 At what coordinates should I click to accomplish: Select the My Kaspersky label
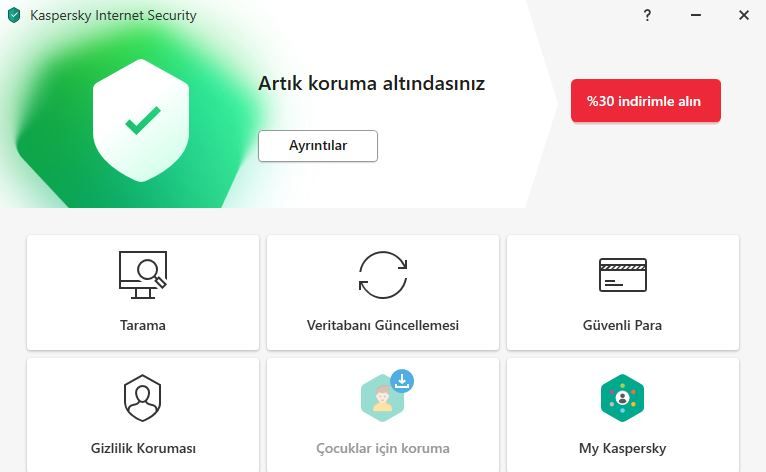click(622, 449)
